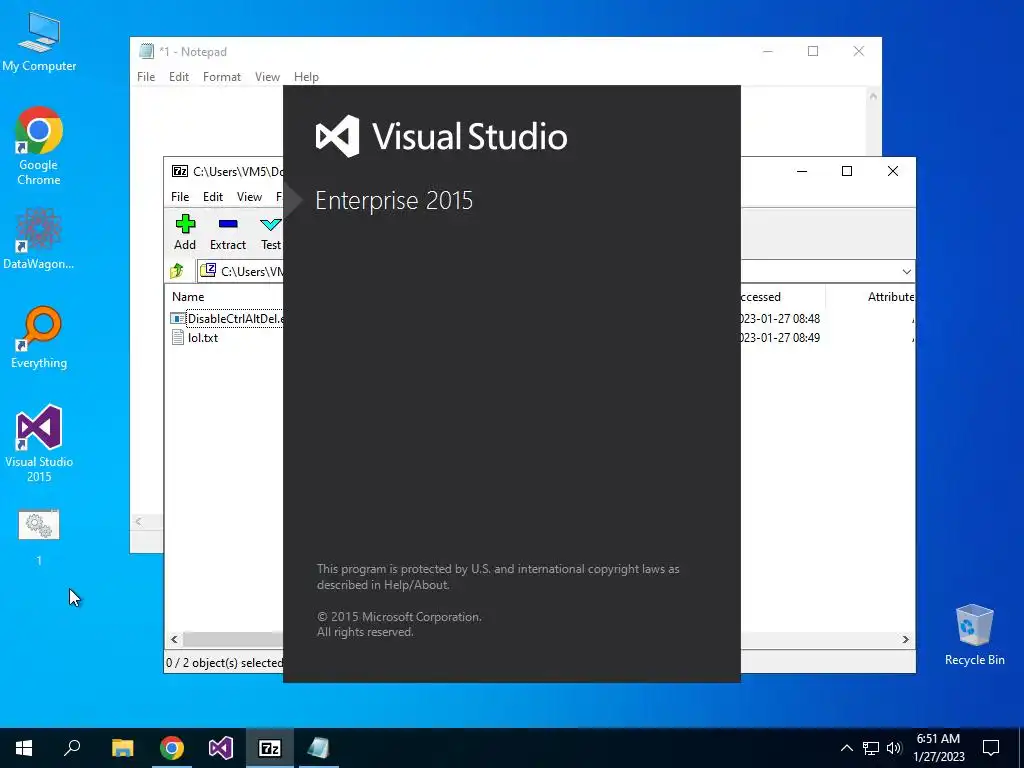The height and width of the screenshot is (768, 1024).
Task: Open the notification center
Action: [991, 748]
